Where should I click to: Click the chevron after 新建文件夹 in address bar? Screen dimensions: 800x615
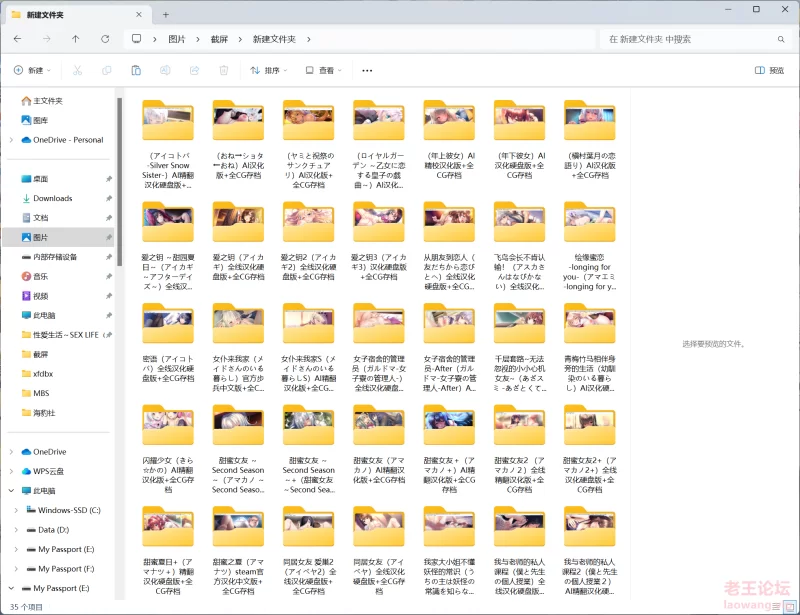(309, 39)
